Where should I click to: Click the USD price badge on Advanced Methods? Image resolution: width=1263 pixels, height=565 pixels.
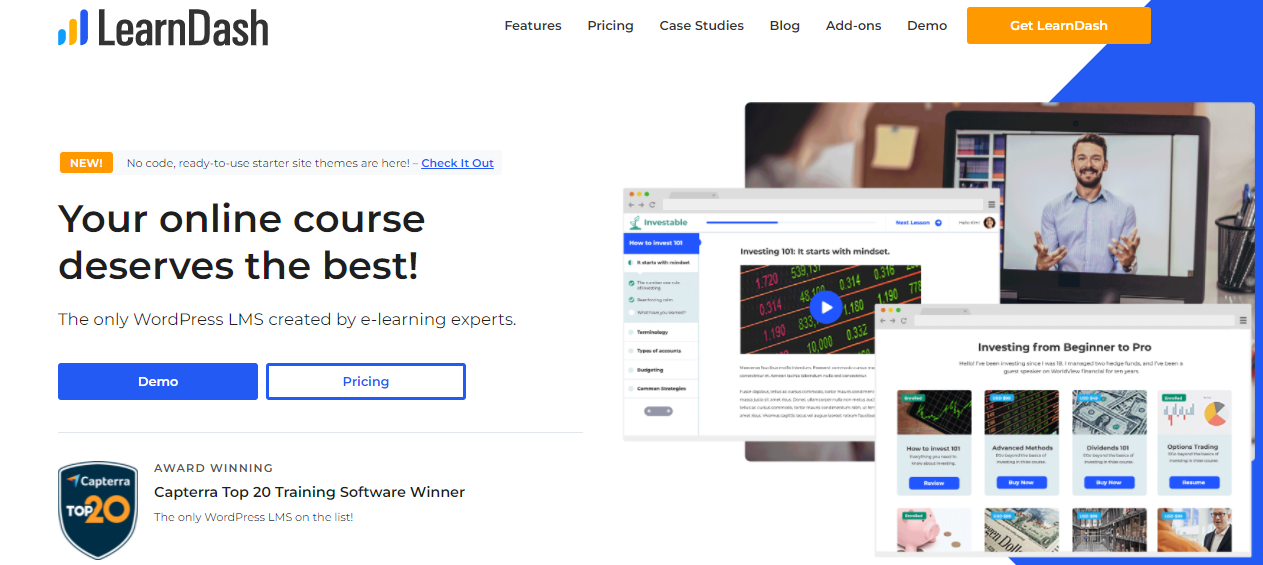click(x=1001, y=398)
